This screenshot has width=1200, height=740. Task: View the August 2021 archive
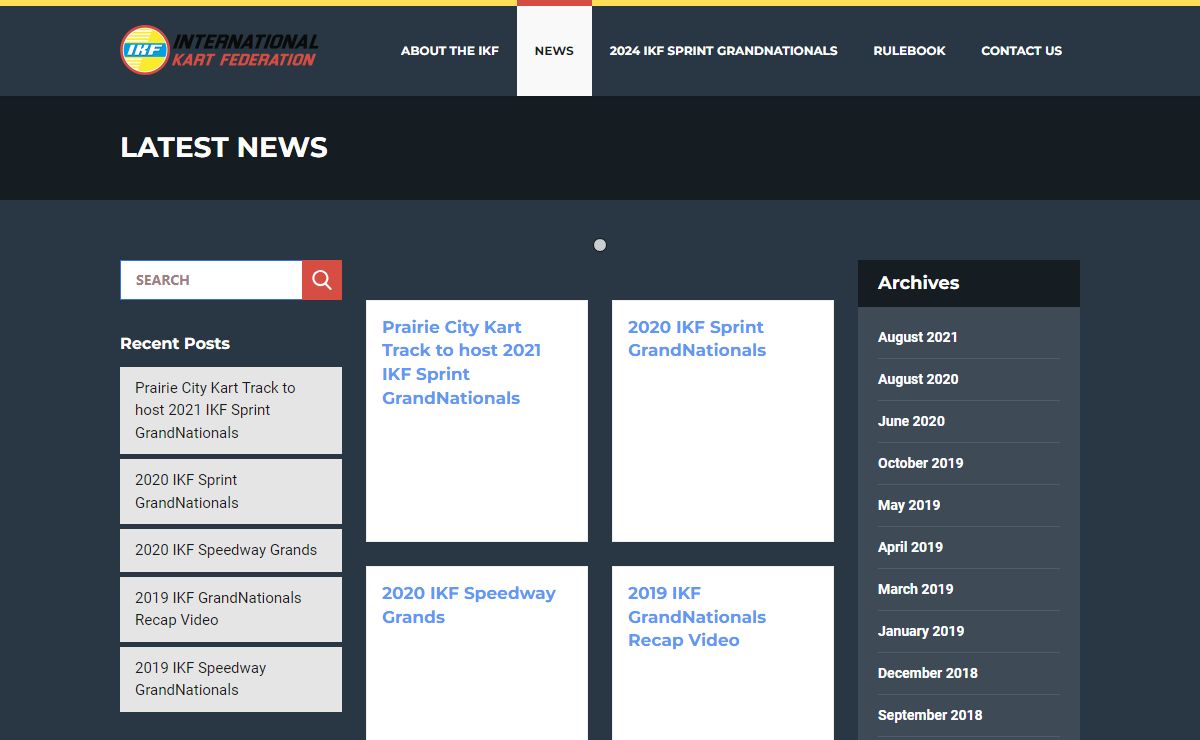click(x=918, y=337)
